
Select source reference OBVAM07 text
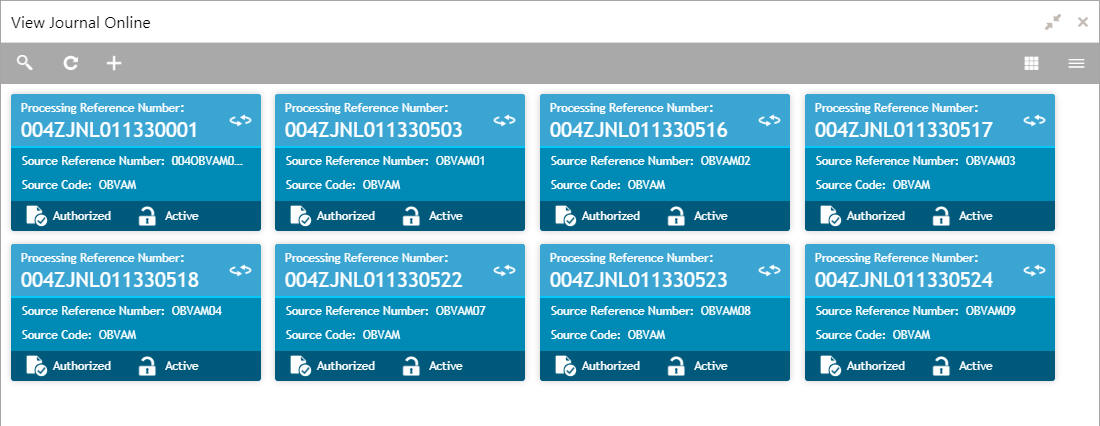click(x=460, y=311)
